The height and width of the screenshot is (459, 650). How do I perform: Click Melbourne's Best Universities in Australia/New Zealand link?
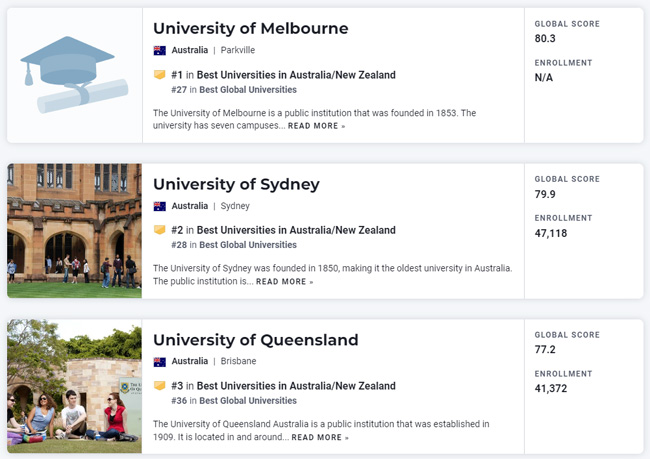pyautogui.click(x=296, y=75)
